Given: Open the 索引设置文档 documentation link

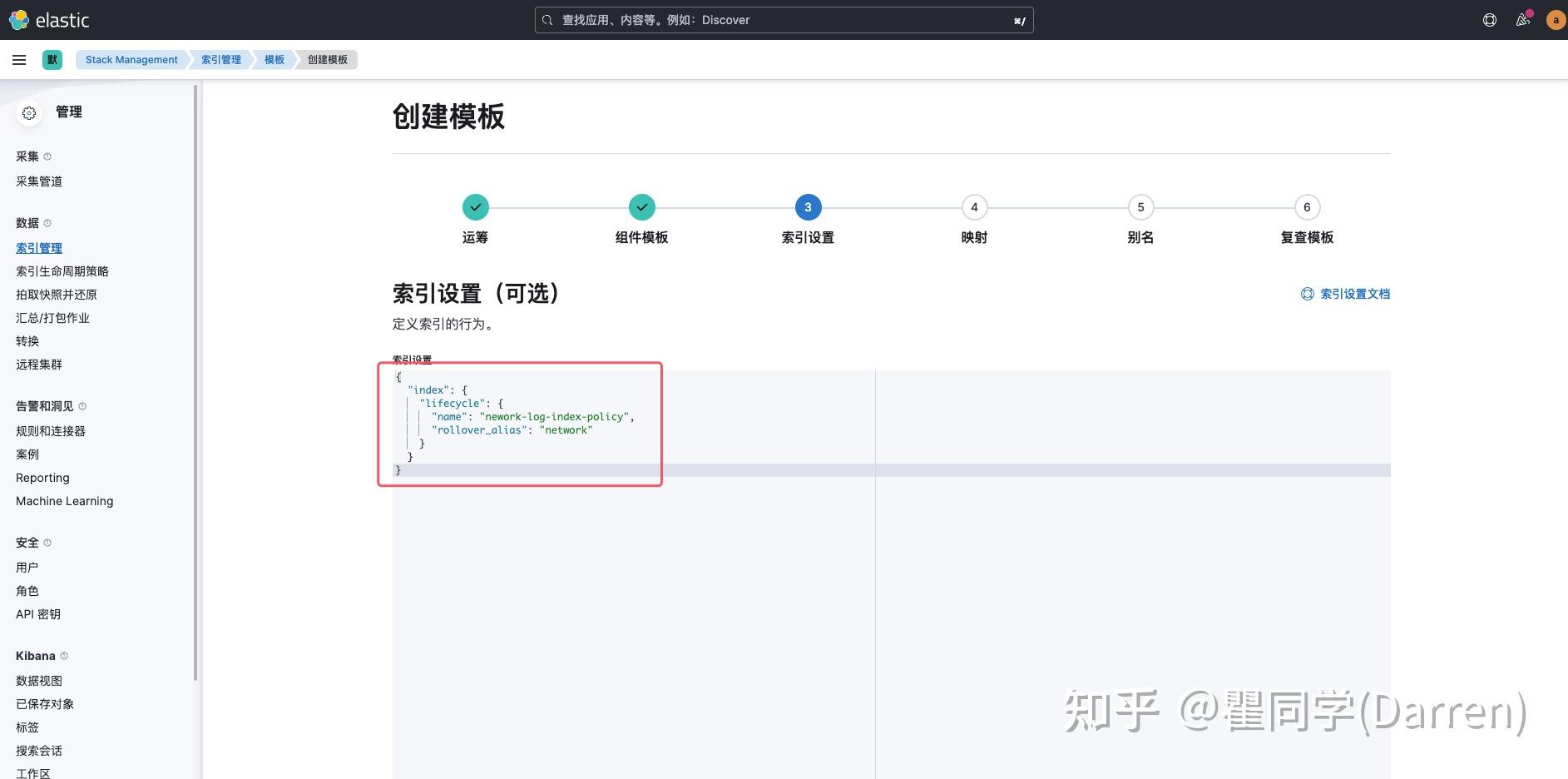Looking at the screenshot, I should tap(1354, 294).
